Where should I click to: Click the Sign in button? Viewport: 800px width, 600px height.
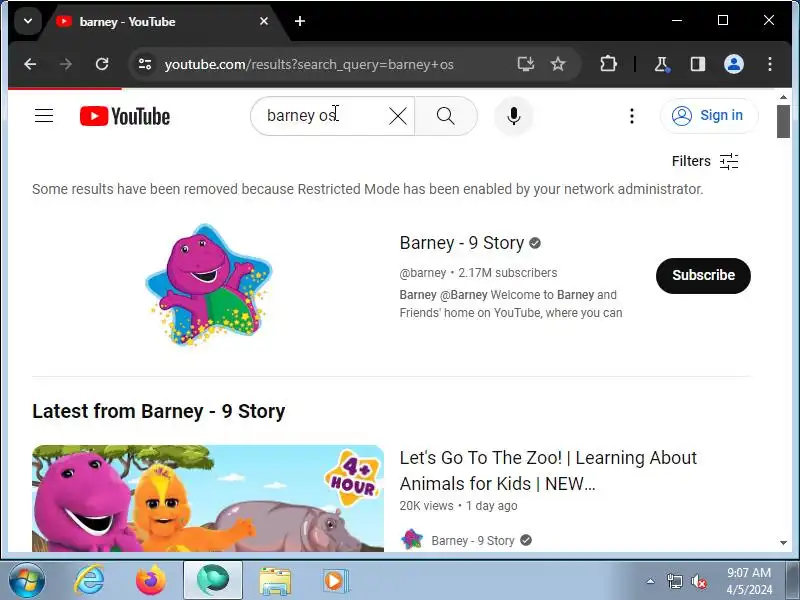tap(709, 116)
